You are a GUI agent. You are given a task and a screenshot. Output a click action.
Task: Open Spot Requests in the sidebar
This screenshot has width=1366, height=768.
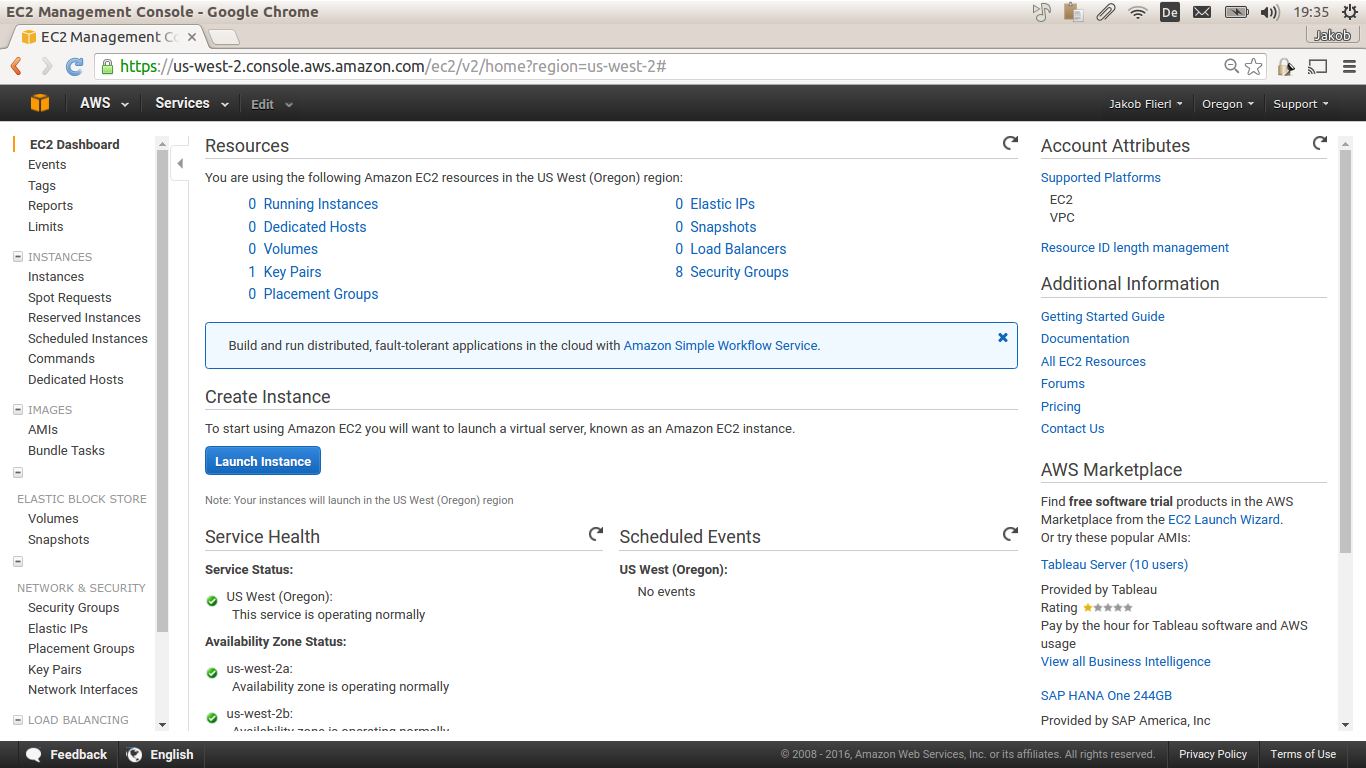70,297
